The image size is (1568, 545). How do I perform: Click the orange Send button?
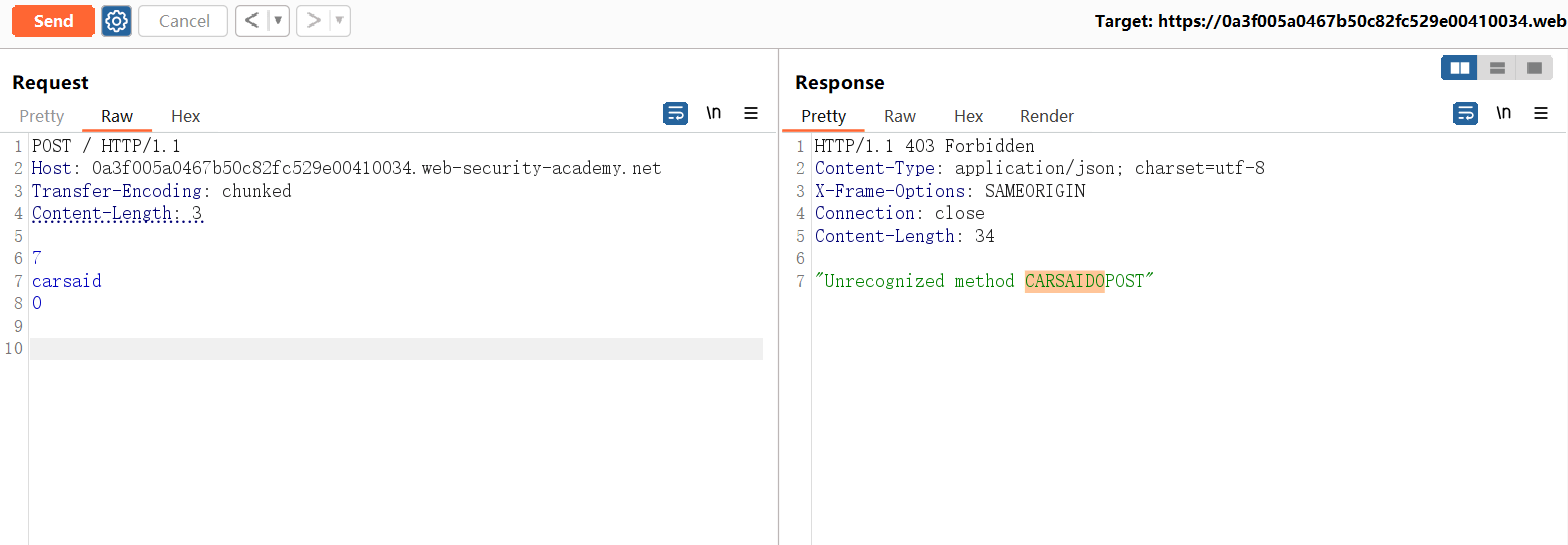pos(53,21)
